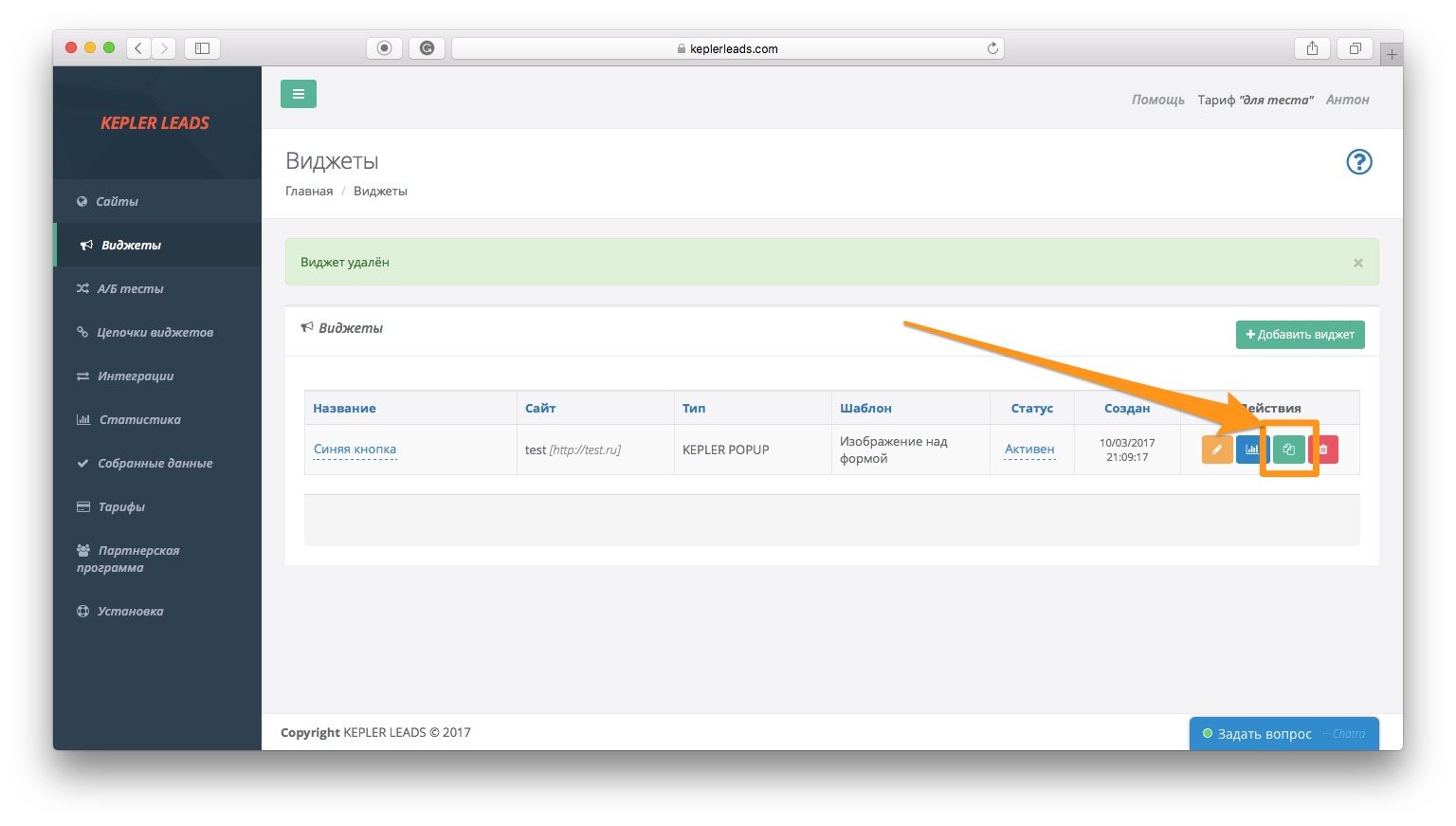Image resolution: width=1456 pixels, height=826 pixels.
Task: Open statistics chart icon for Синяя кнопка widget
Action: [x=1252, y=450]
